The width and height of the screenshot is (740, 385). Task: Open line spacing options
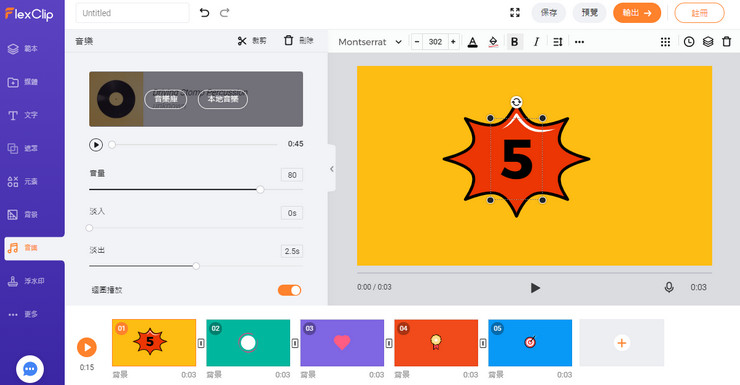tap(558, 42)
